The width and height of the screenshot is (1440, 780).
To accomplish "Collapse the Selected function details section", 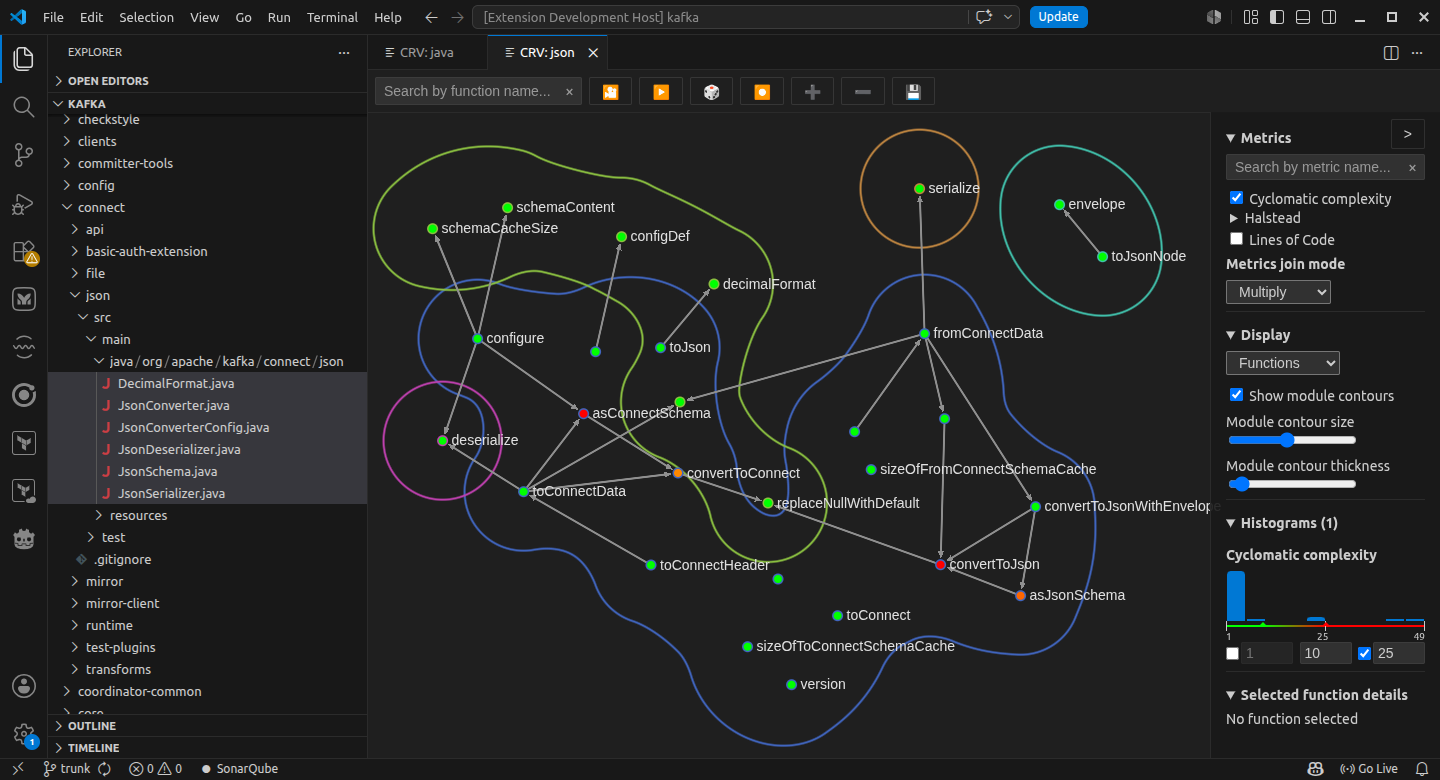I will point(1316,695).
